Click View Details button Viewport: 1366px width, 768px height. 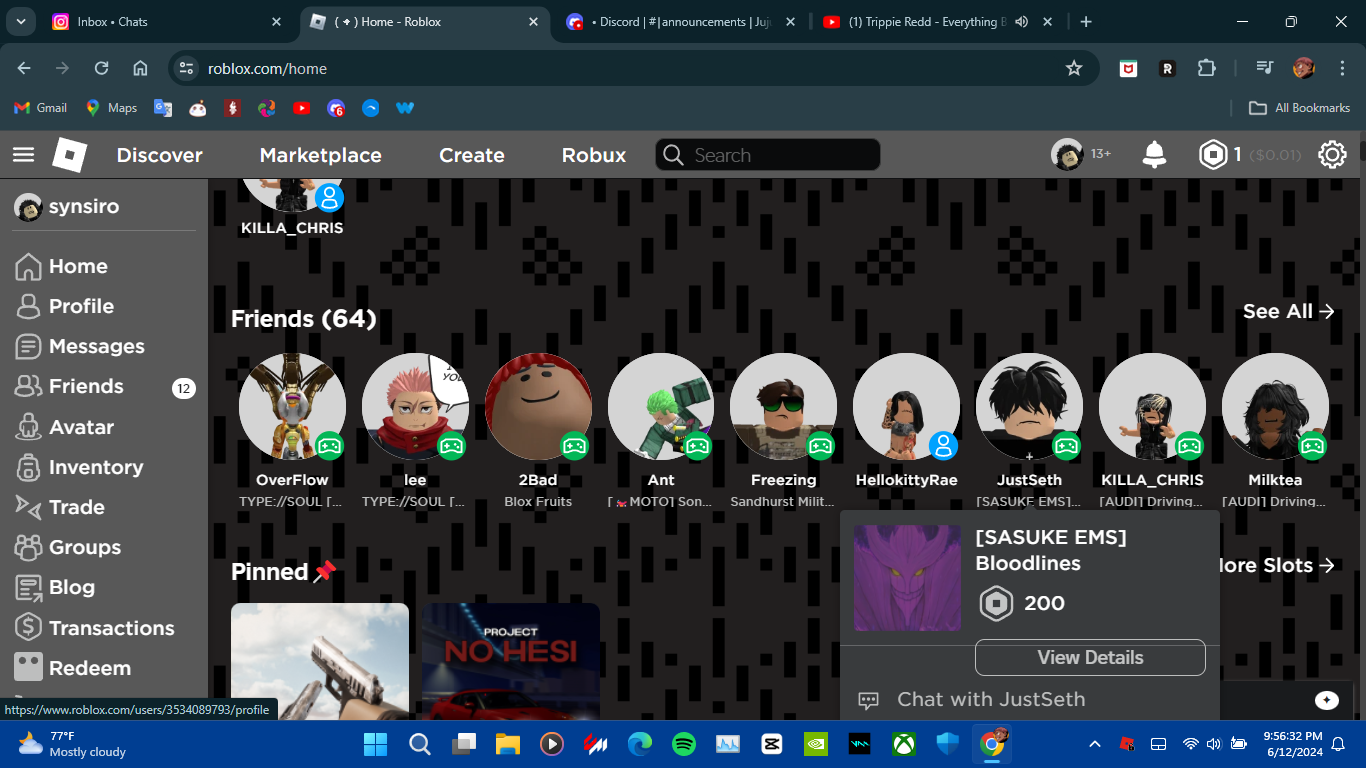tap(1090, 657)
